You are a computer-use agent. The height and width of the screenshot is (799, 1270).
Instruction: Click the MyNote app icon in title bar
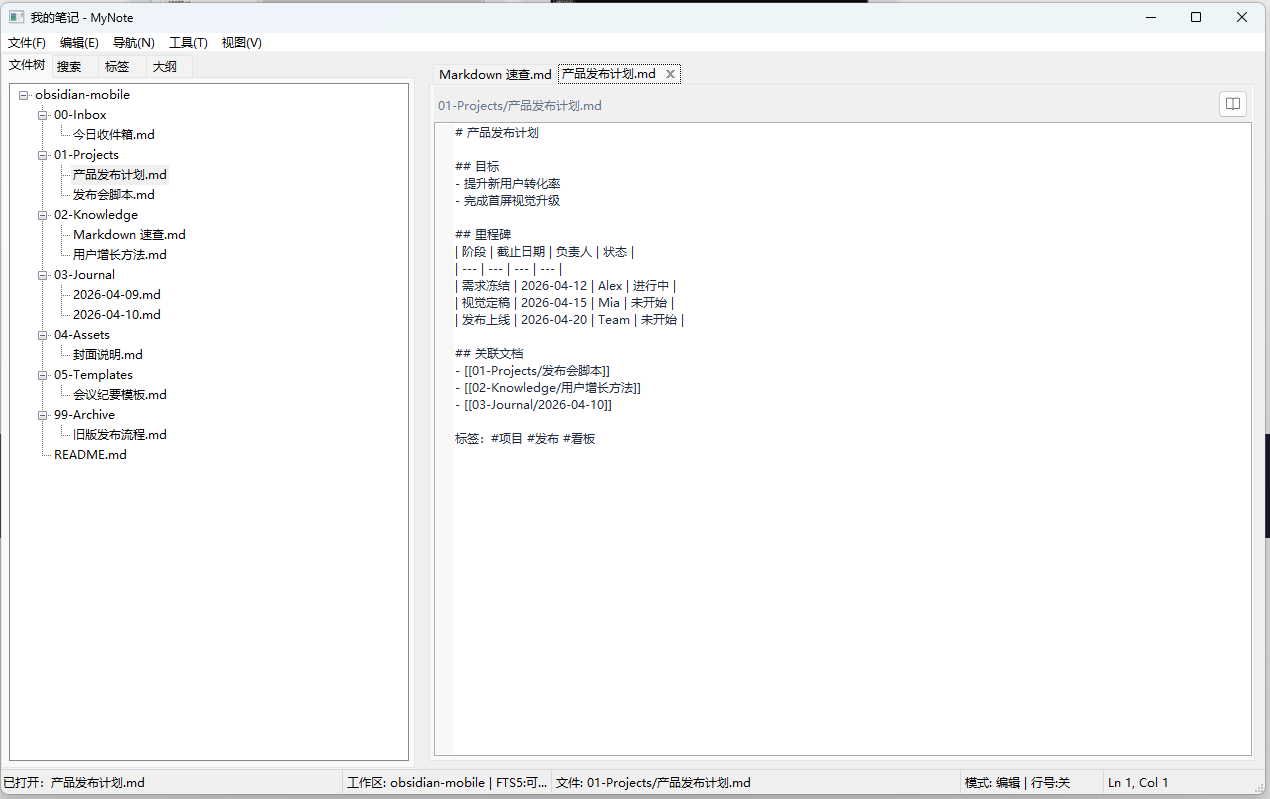click(16, 17)
